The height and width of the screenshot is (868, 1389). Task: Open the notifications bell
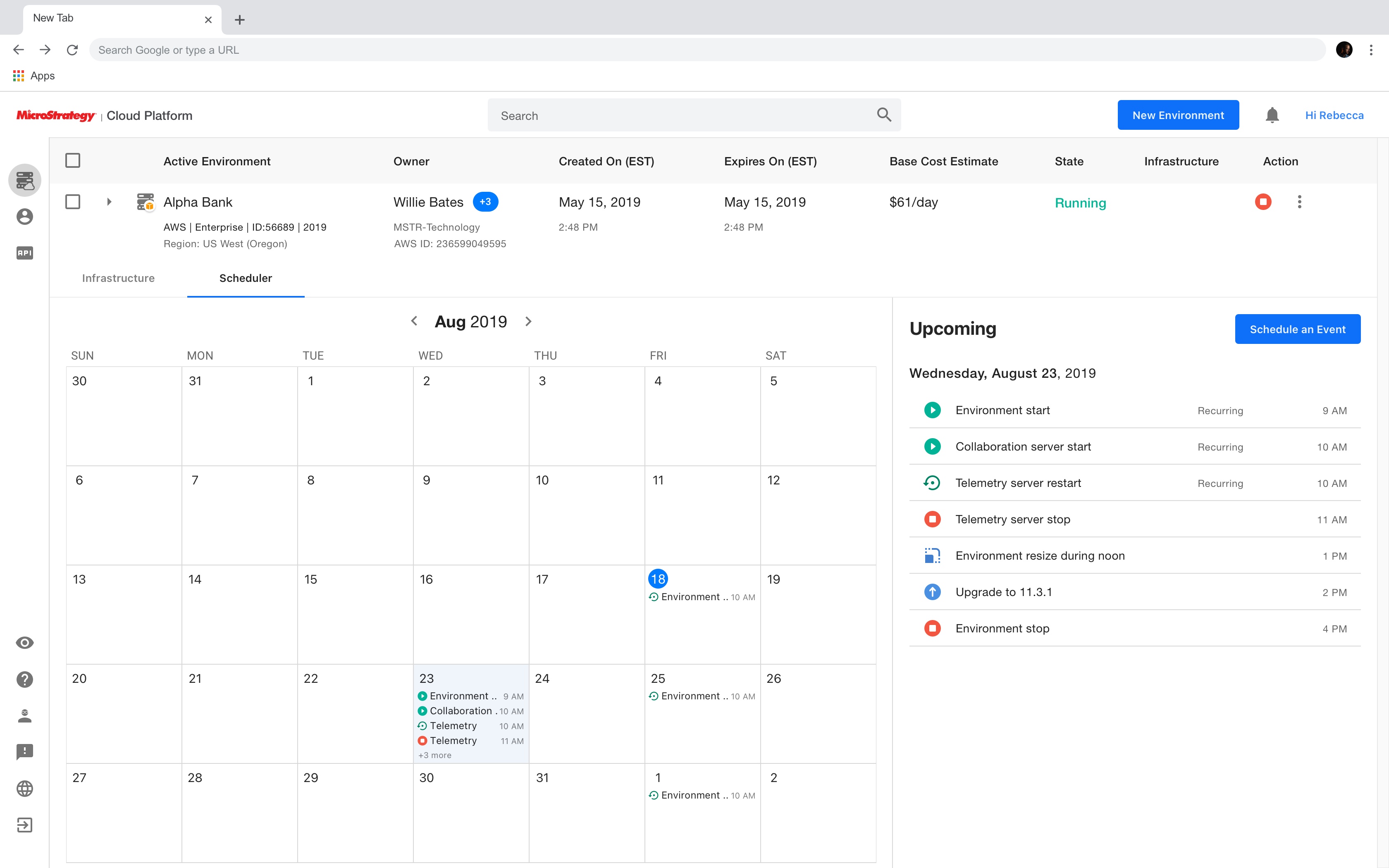pos(1272,115)
